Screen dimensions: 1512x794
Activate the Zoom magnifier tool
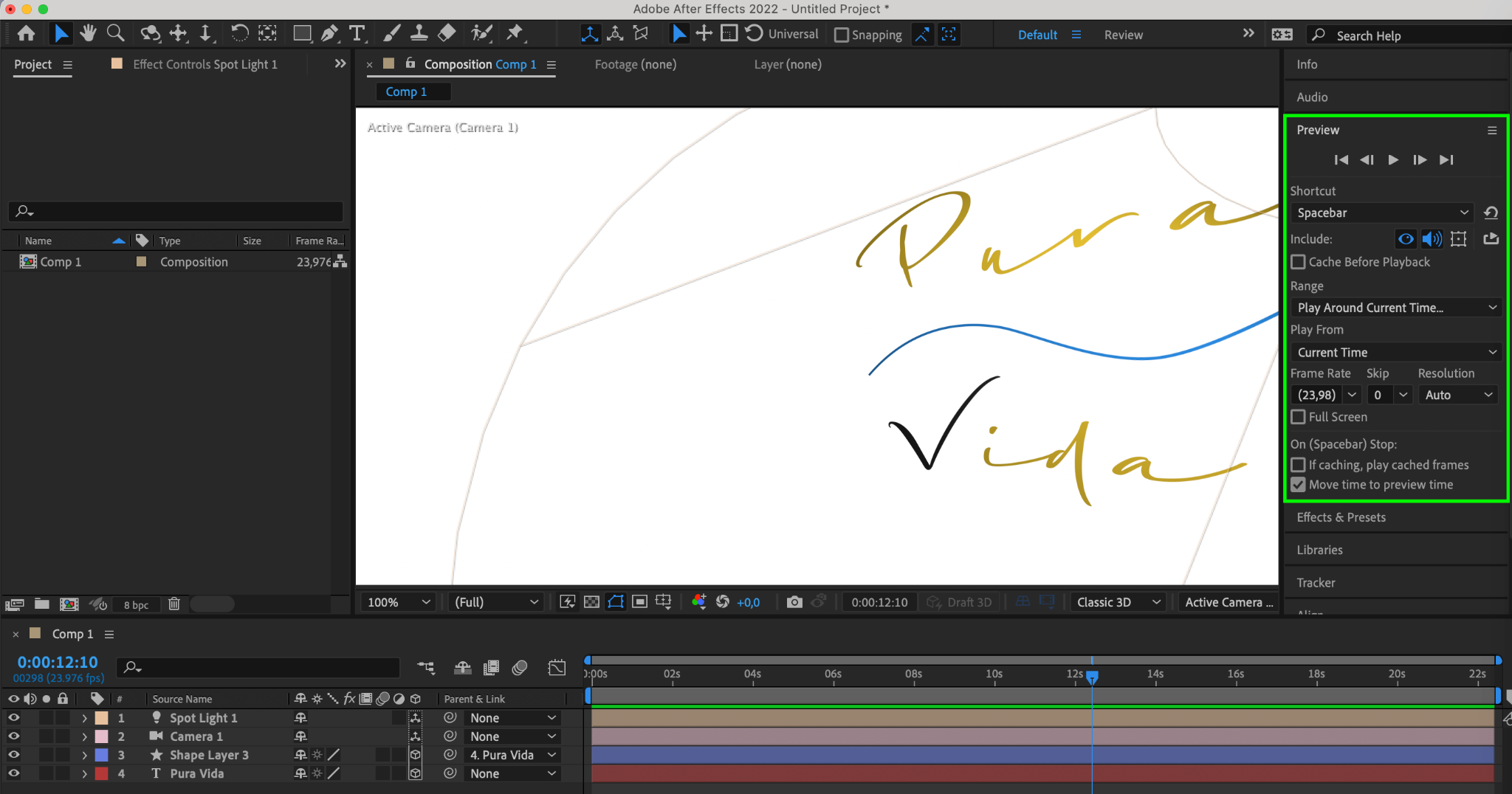(x=115, y=33)
